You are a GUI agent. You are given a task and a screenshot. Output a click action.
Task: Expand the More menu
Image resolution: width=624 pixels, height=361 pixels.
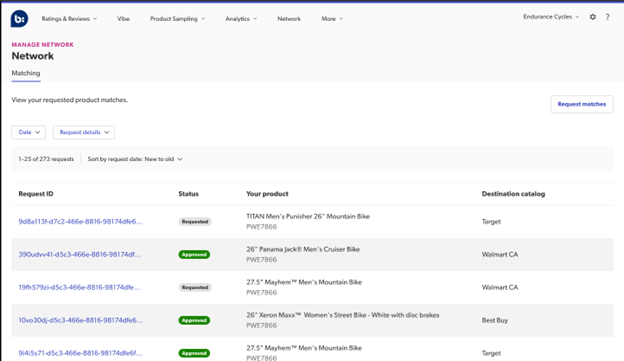tap(332, 19)
